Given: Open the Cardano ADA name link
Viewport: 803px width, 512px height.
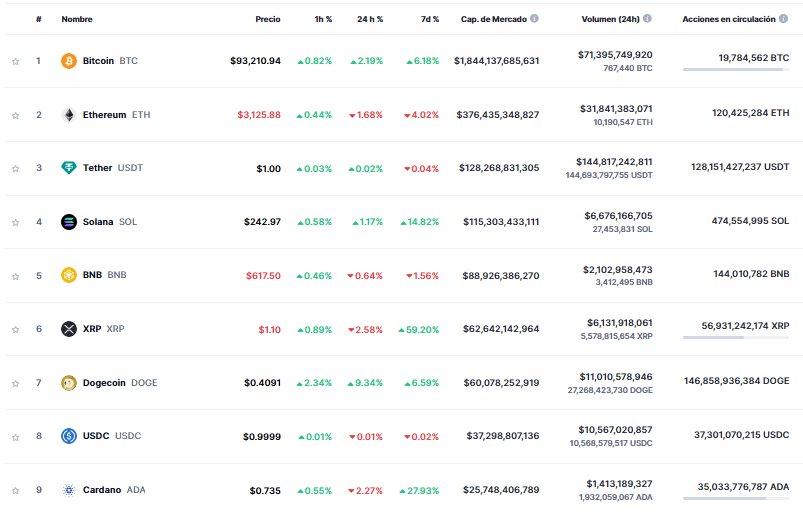Looking at the screenshot, I should pos(114,490).
